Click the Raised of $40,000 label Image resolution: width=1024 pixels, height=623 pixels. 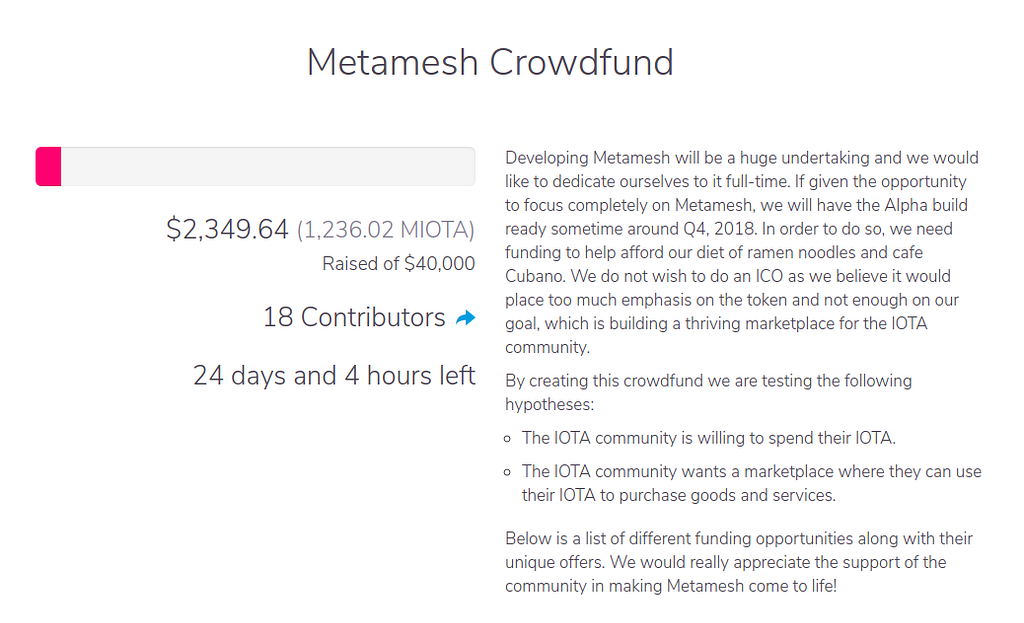[398, 264]
